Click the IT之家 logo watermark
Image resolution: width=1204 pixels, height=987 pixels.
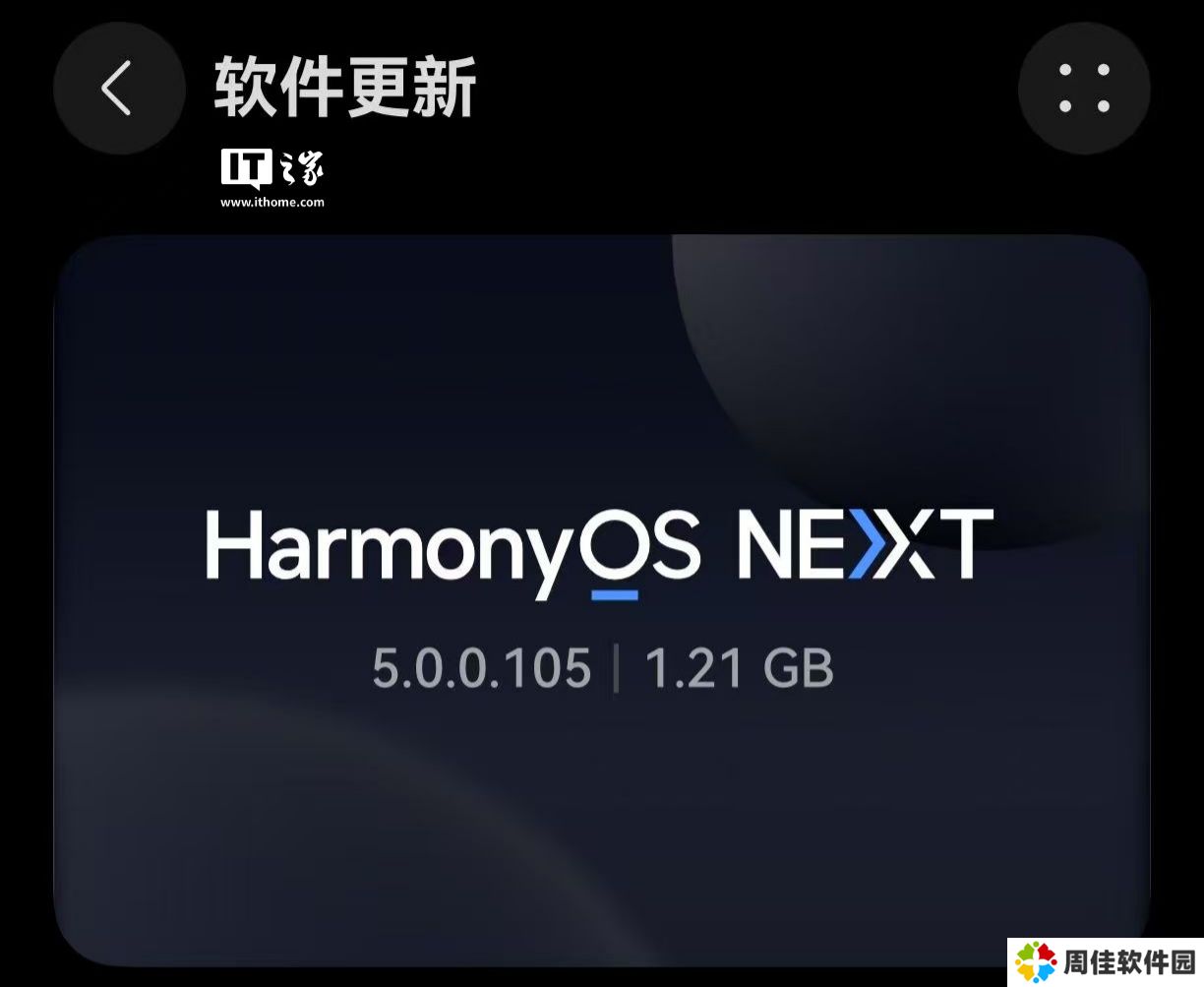point(272,179)
